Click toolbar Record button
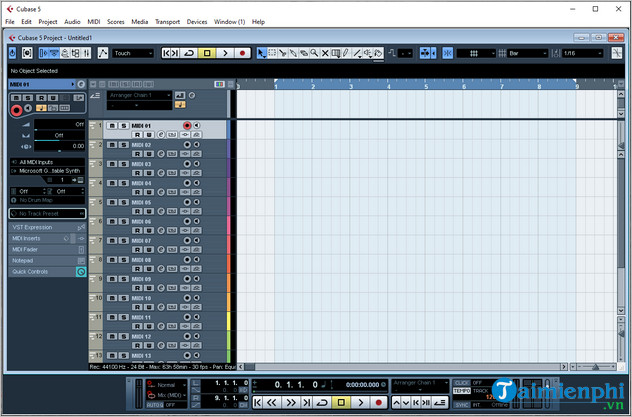Screen dimensions: 632x417 [x=243, y=53]
